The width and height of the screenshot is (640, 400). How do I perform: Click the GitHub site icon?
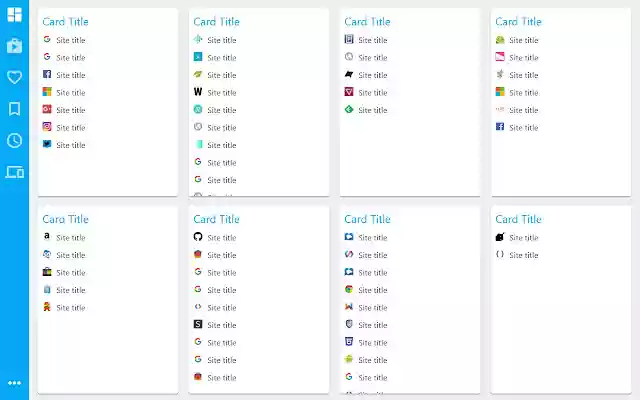coord(198,237)
